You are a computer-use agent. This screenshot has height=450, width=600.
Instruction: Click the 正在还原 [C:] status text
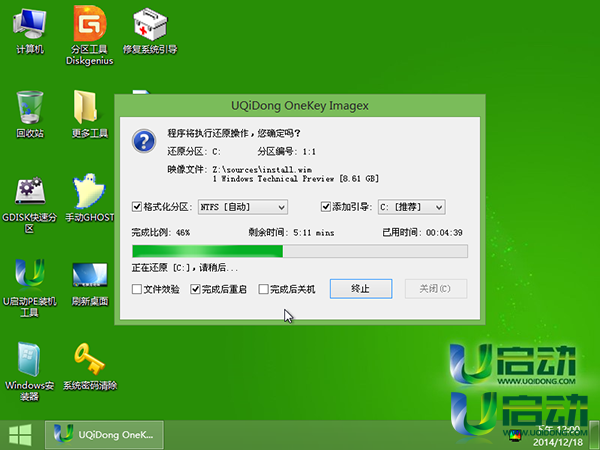(184, 267)
